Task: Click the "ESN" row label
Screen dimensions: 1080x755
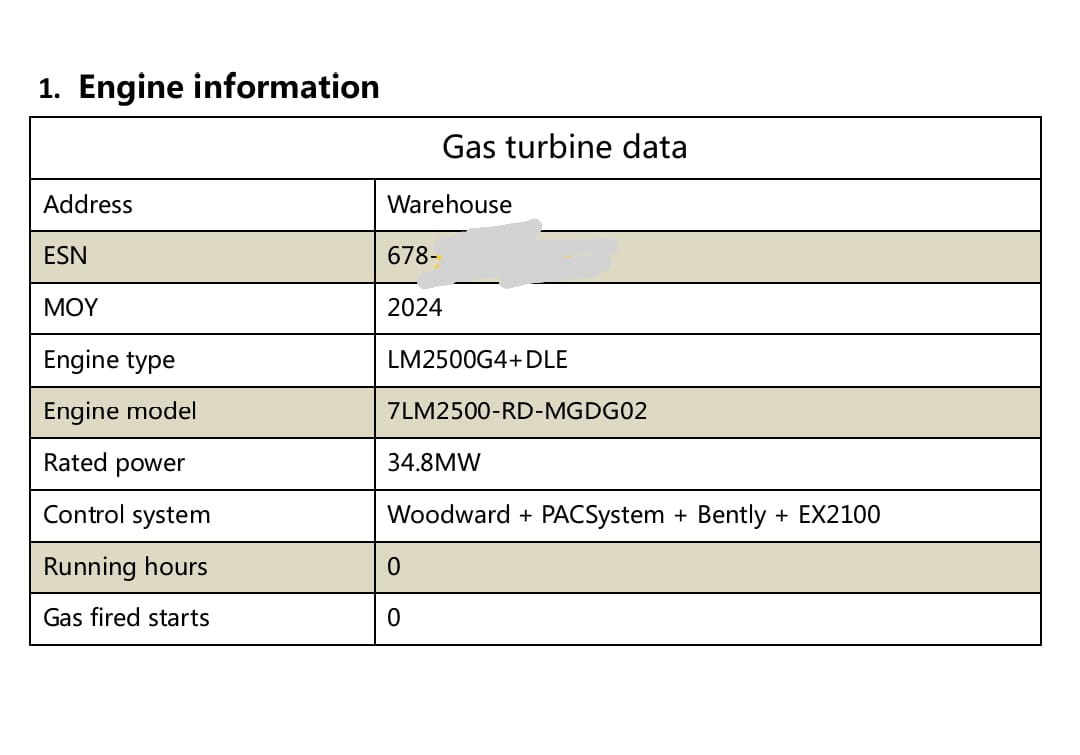Action: 65,256
